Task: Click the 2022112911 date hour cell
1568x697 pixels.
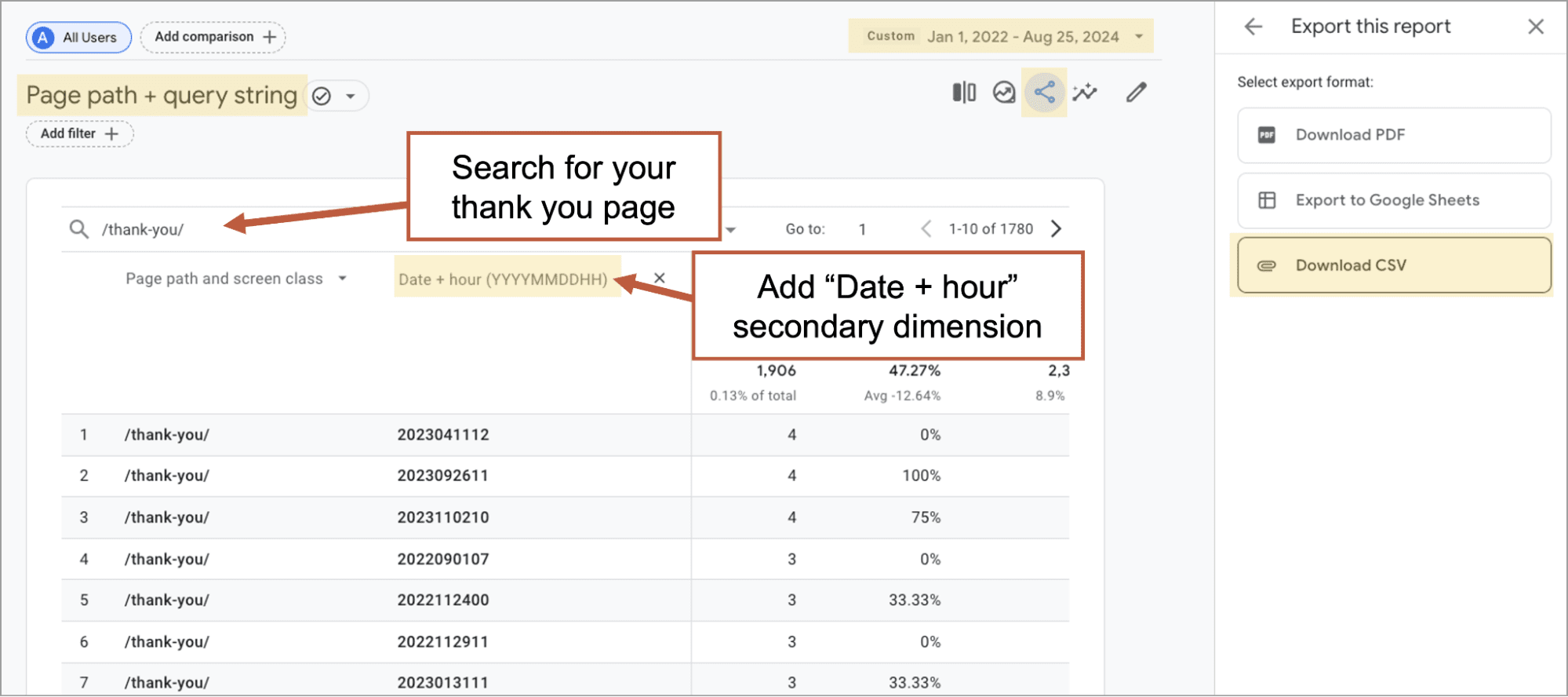Action: tap(443, 641)
